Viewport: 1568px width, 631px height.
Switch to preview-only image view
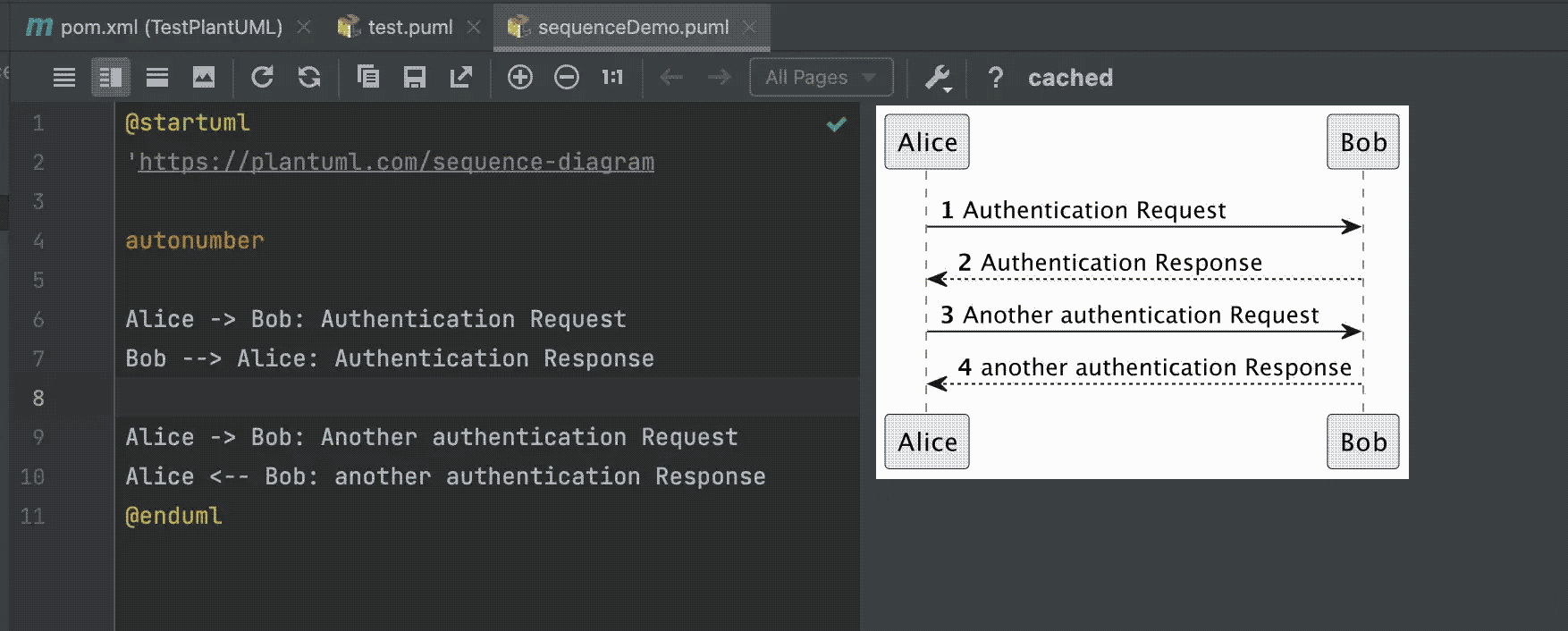point(204,78)
